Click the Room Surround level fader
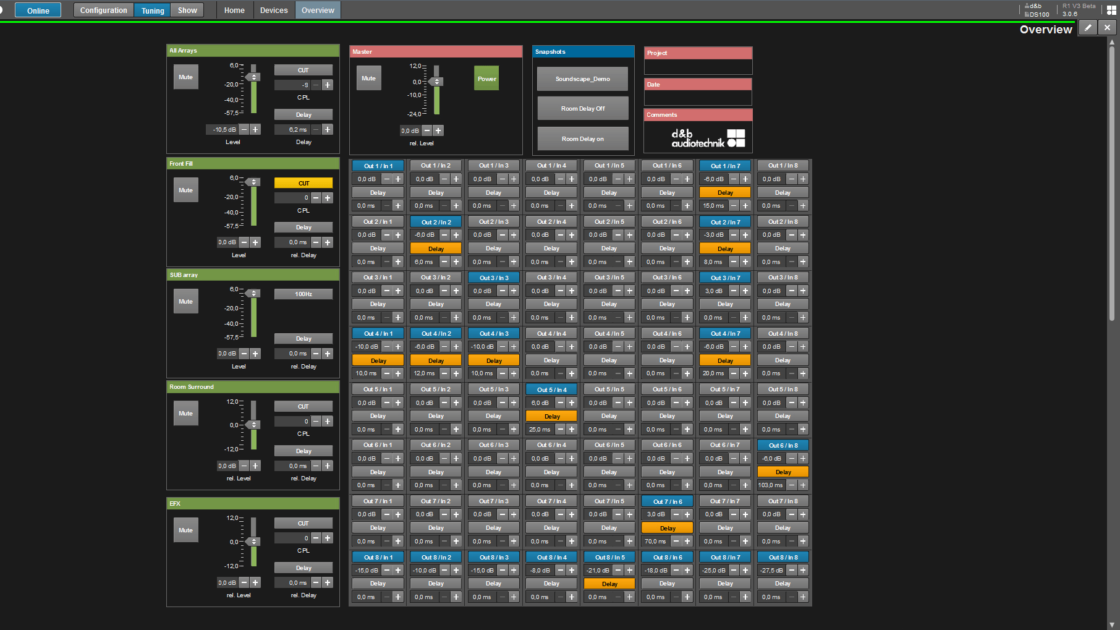Screen dimensions: 1120x630 tap(254, 425)
